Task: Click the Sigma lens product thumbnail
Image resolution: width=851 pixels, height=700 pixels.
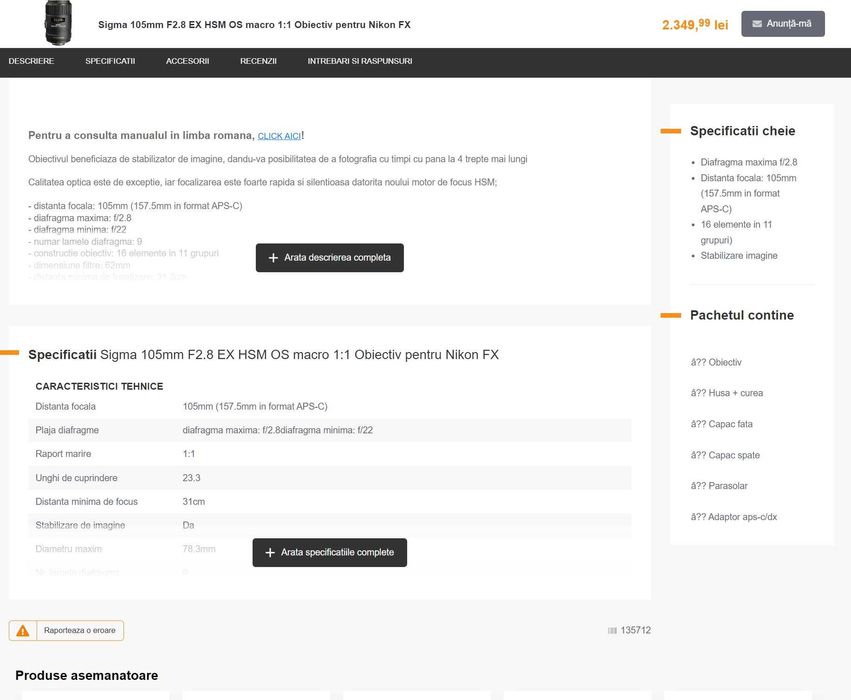Action: (58, 22)
